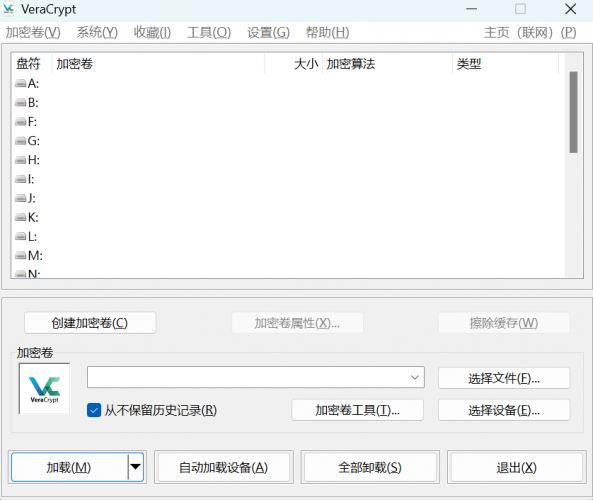Screen dimensions: 593x500
Task: Select drive I: icon in list
Action: click(20, 179)
